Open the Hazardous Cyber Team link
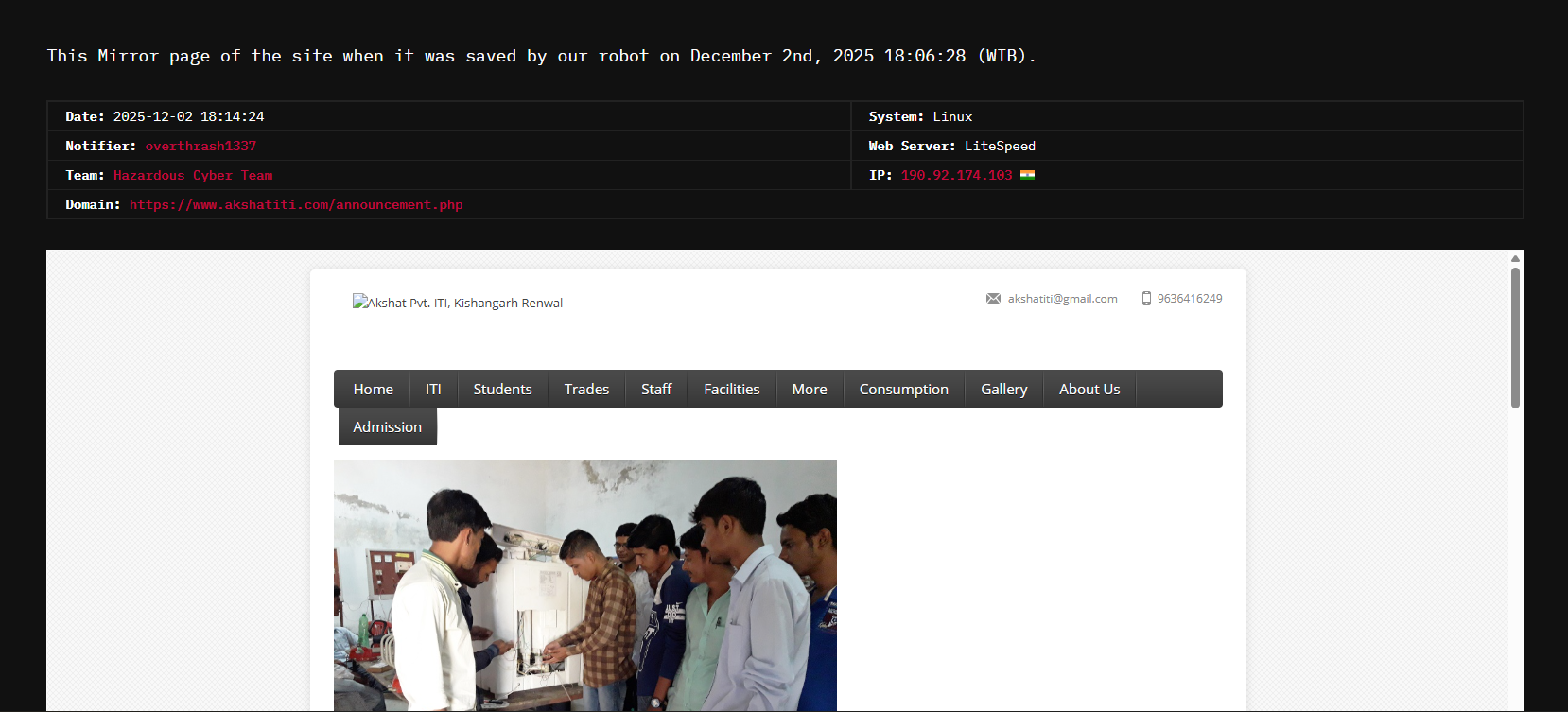1568x712 pixels. [193, 175]
